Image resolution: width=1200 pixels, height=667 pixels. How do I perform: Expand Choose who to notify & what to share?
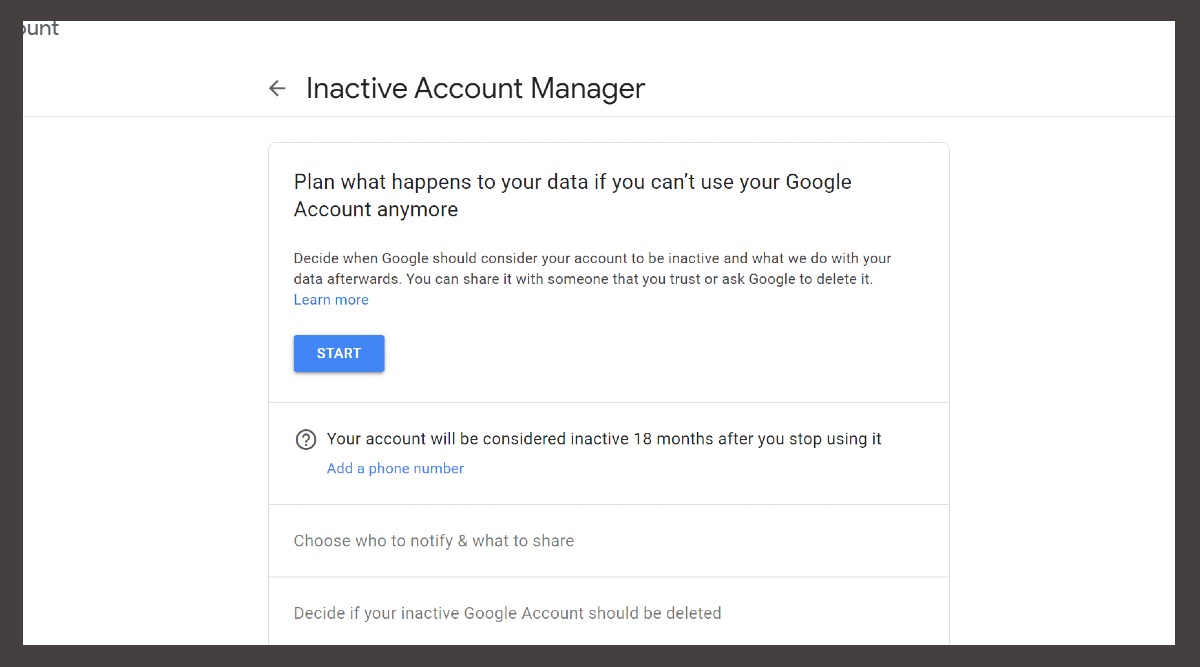433,541
